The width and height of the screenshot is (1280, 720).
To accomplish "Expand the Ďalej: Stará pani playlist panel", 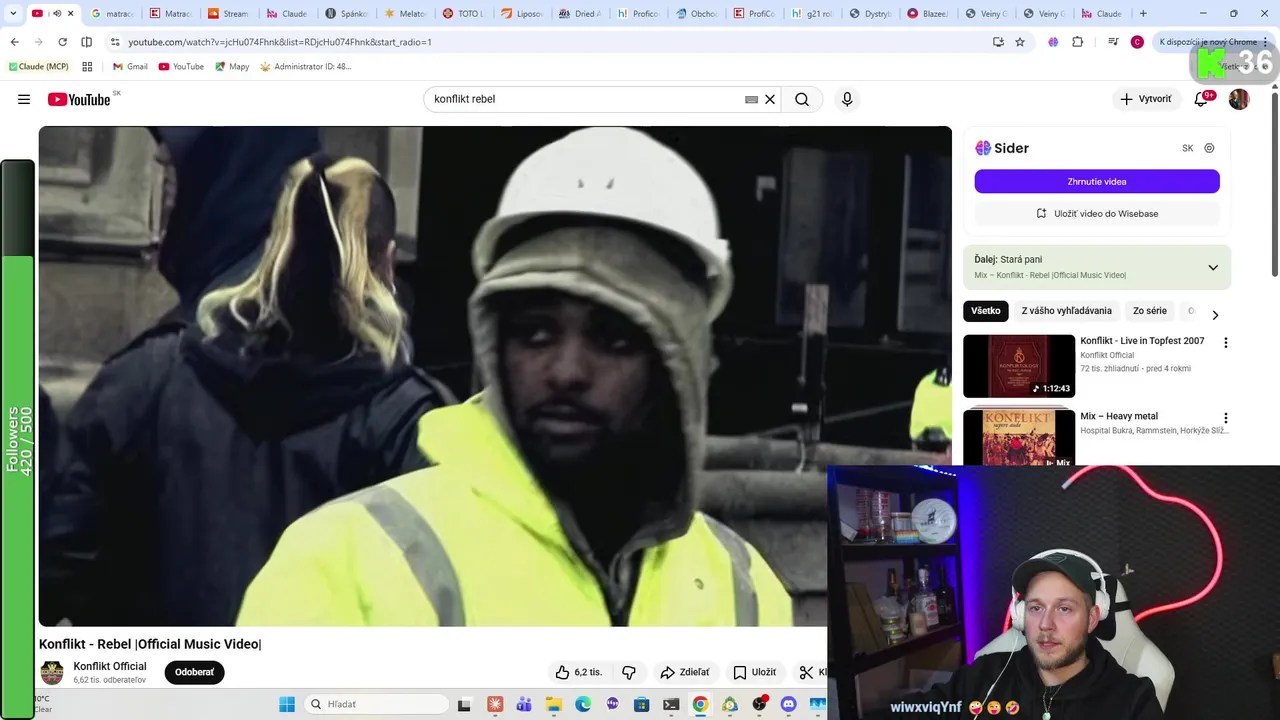I will click(x=1213, y=267).
